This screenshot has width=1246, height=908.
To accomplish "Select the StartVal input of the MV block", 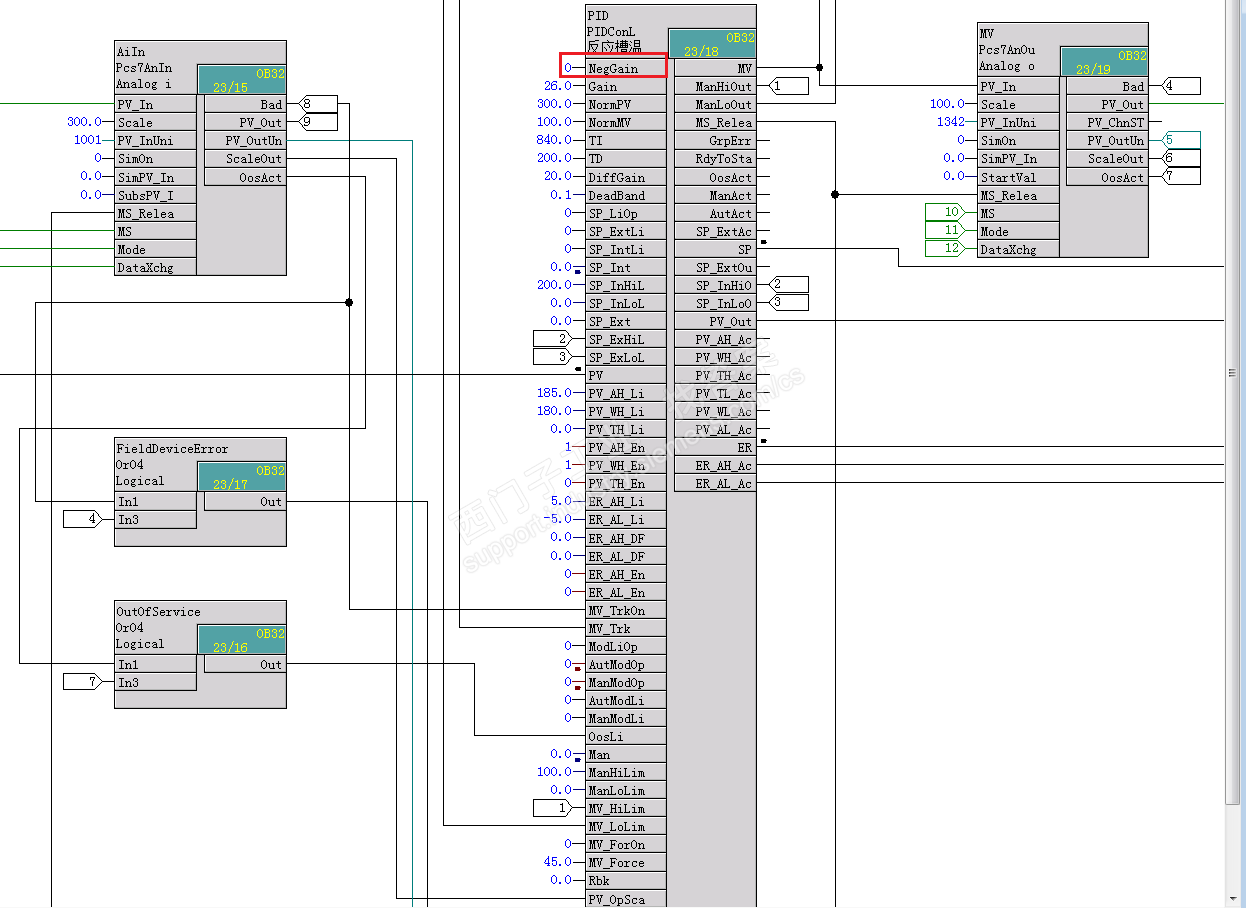I will tap(1018, 177).
